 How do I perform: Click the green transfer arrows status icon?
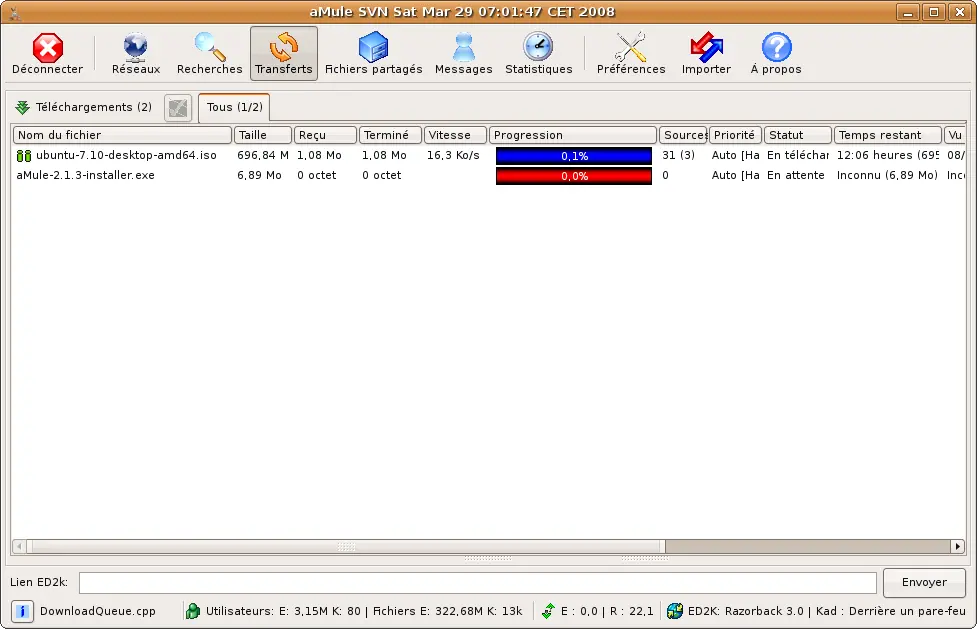[548, 612]
